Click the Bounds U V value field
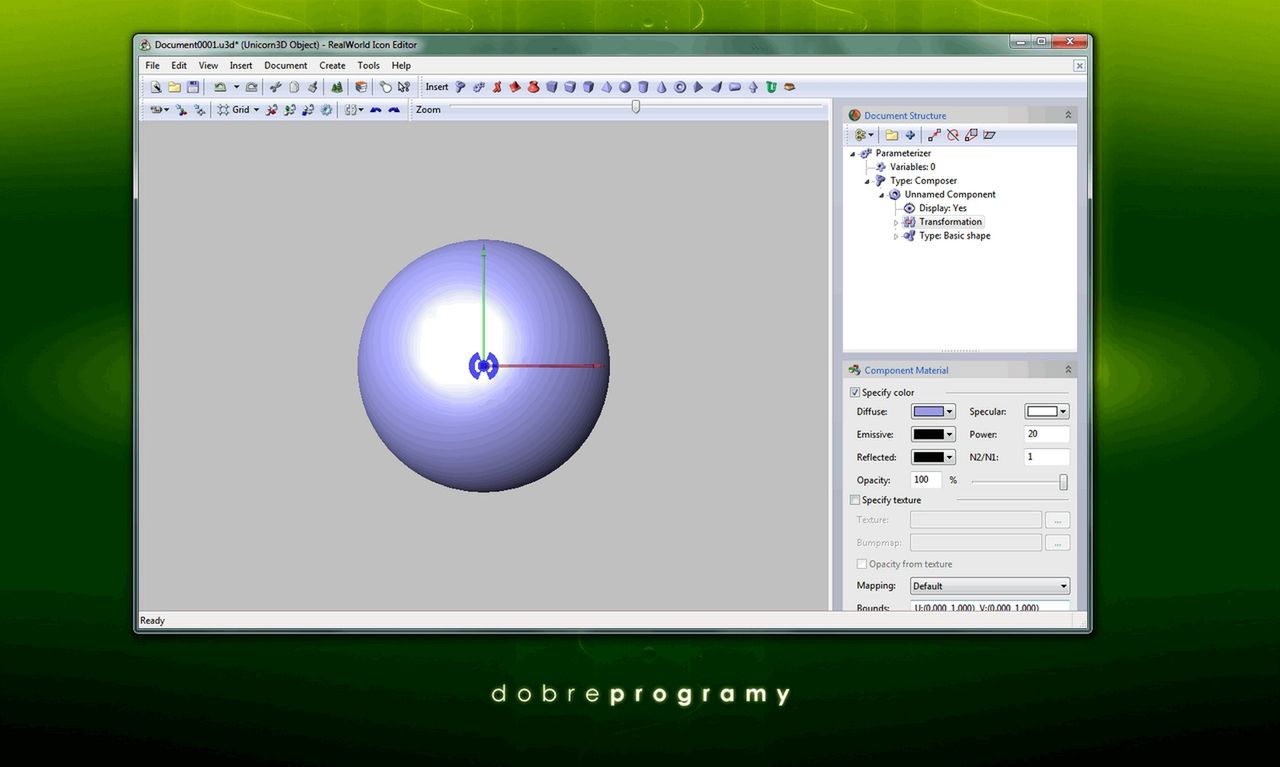Screen dimensions: 1280x767 [x=990, y=607]
